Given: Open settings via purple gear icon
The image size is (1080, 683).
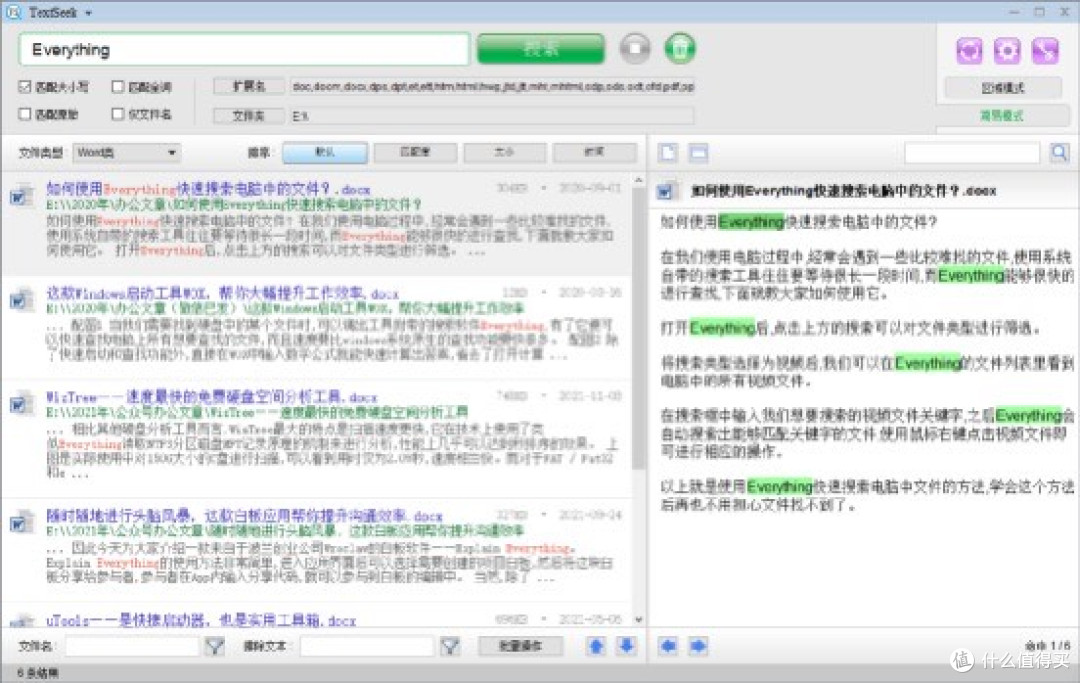Looking at the screenshot, I should [x=1006, y=51].
